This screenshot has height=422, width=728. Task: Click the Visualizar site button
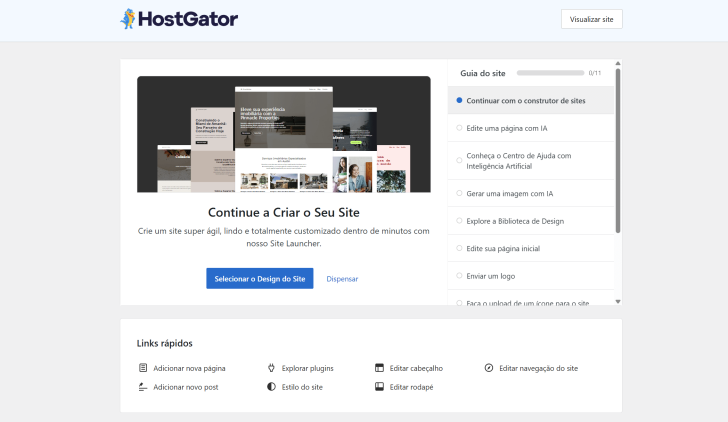coord(592,19)
